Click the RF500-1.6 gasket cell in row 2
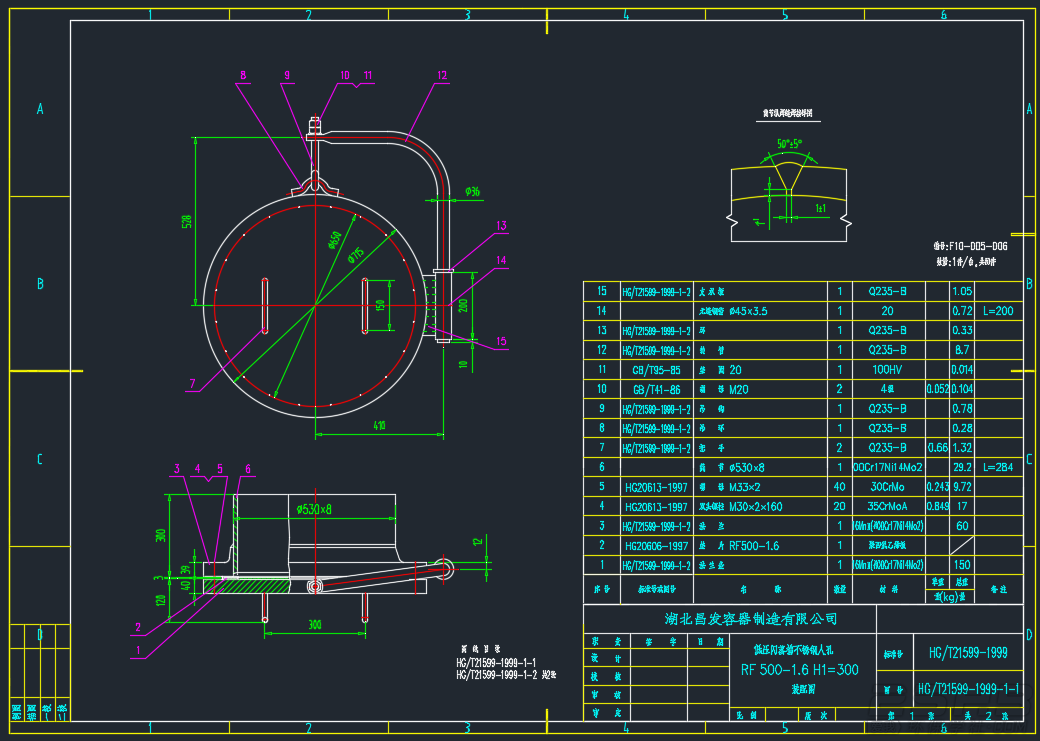1040x741 pixels. click(754, 545)
